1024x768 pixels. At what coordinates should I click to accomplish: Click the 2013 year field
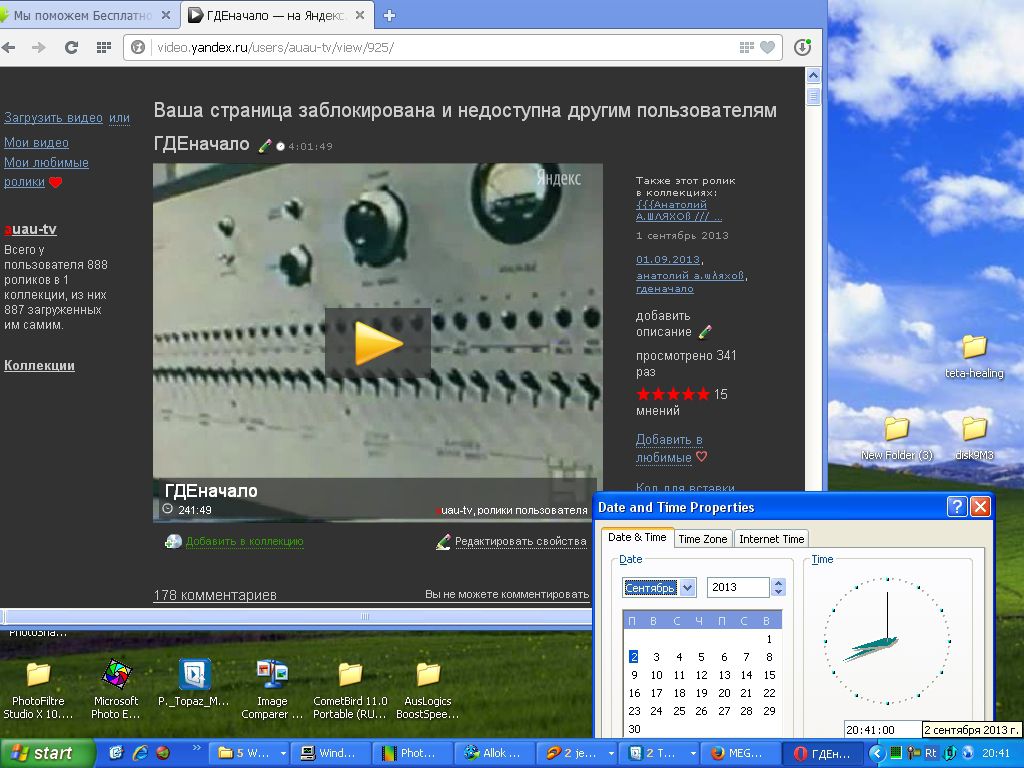738,587
